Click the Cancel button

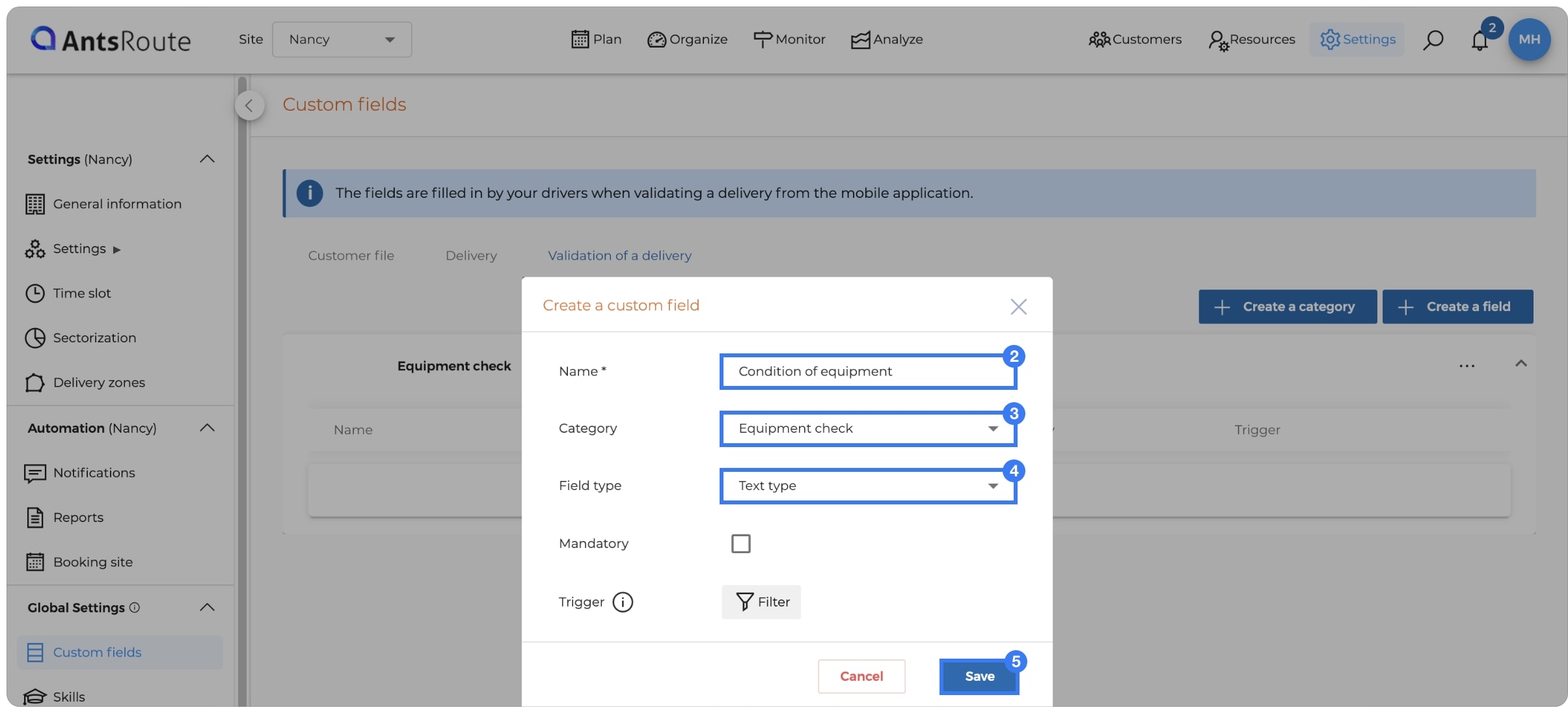861,676
